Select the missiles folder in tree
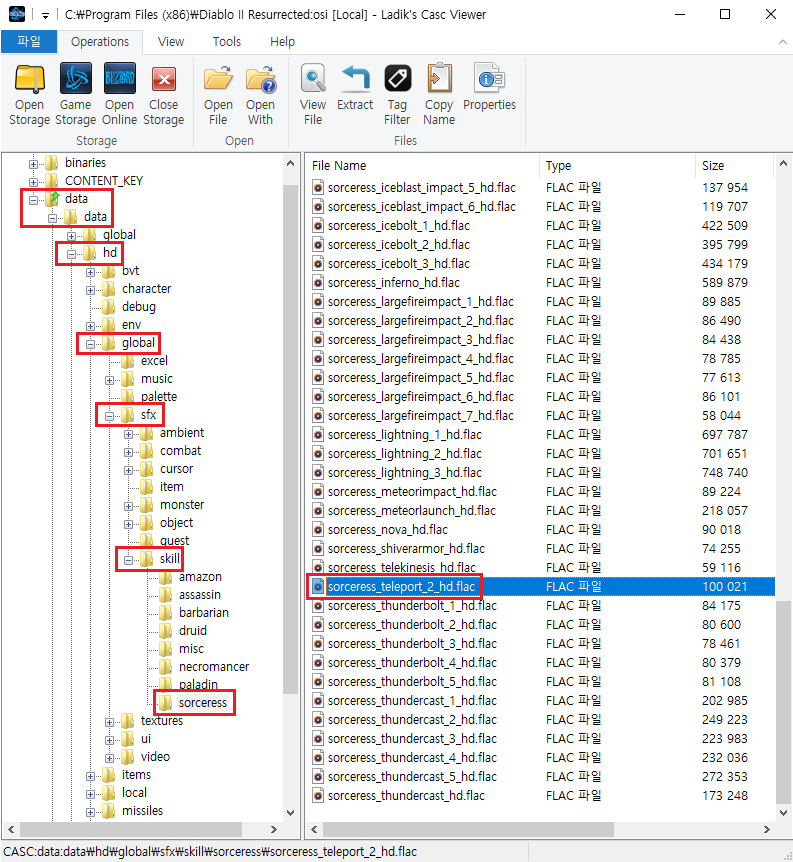The width and height of the screenshot is (793, 862). (x=142, y=810)
